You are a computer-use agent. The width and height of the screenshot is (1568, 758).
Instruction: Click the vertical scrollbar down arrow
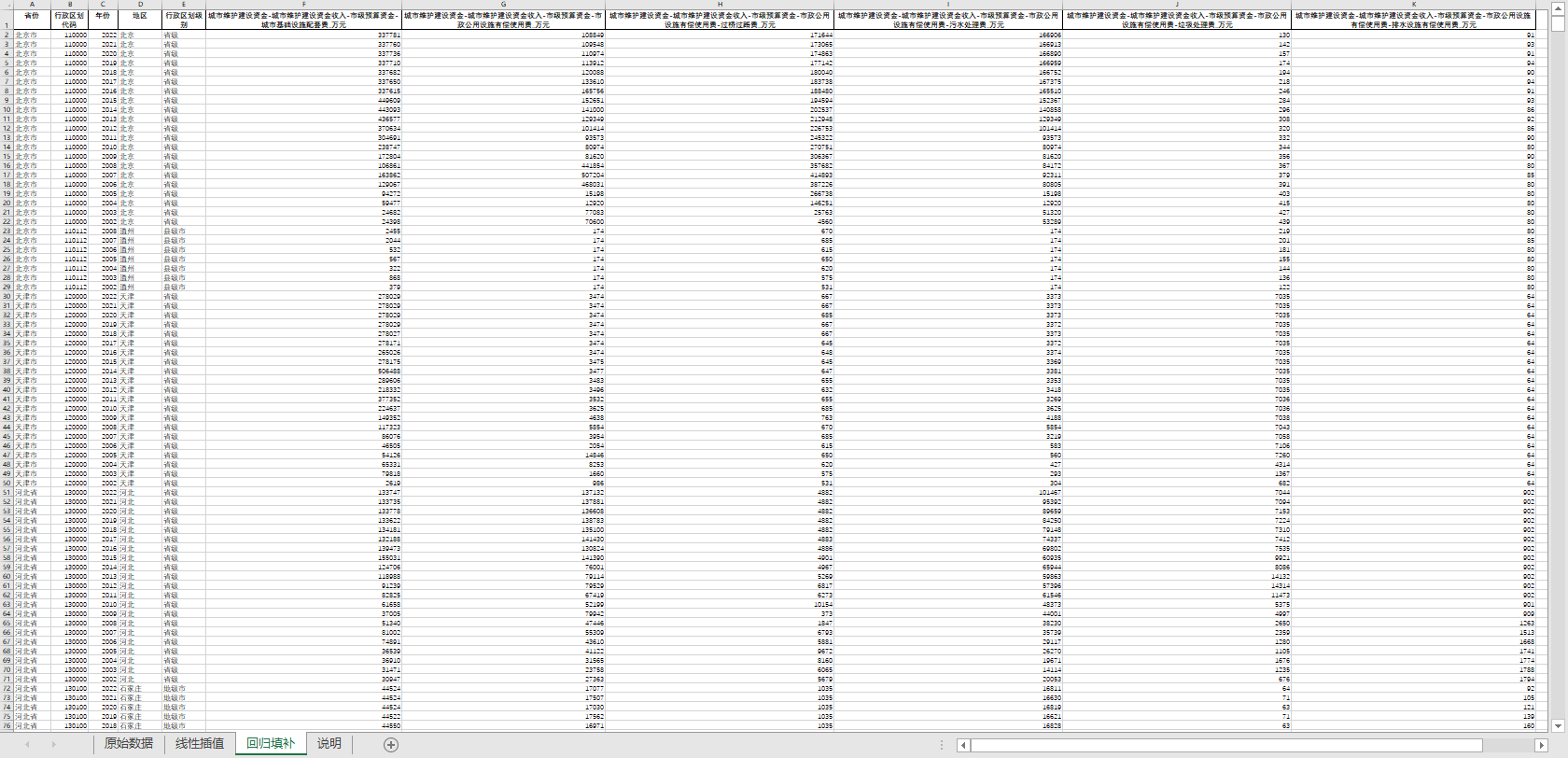pyautogui.click(x=1558, y=725)
